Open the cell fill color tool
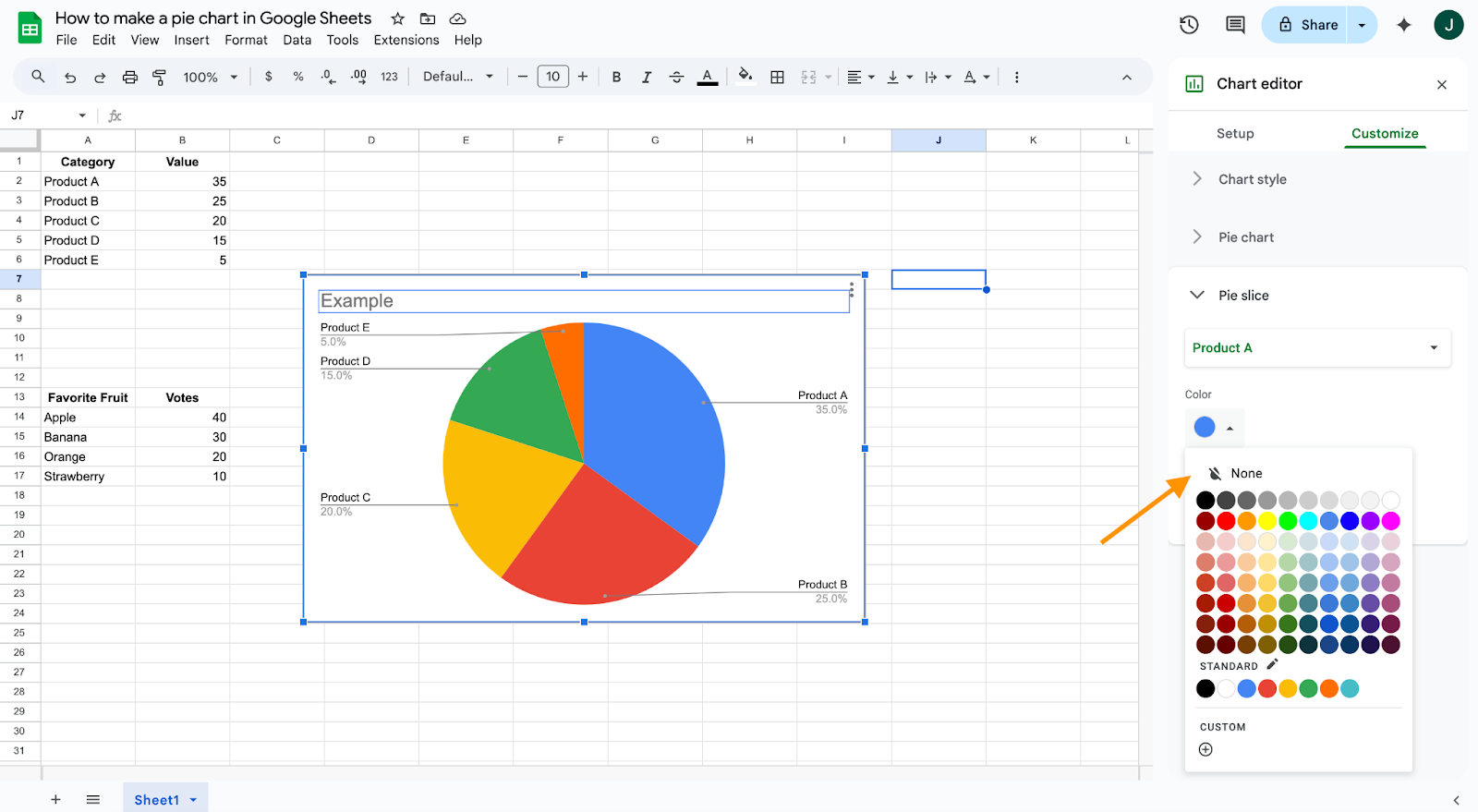This screenshot has width=1478, height=812. tap(745, 76)
